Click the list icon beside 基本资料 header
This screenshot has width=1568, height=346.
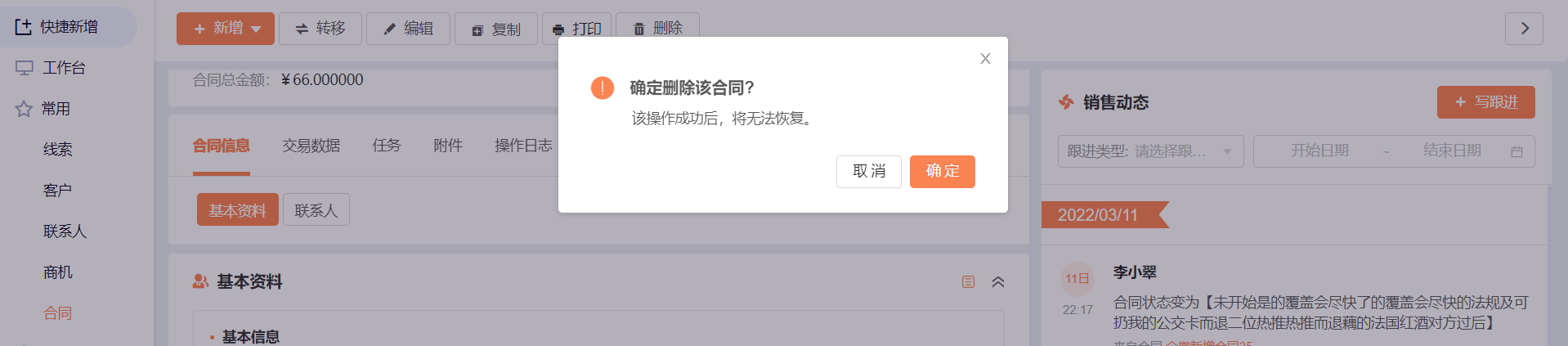[969, 282]
